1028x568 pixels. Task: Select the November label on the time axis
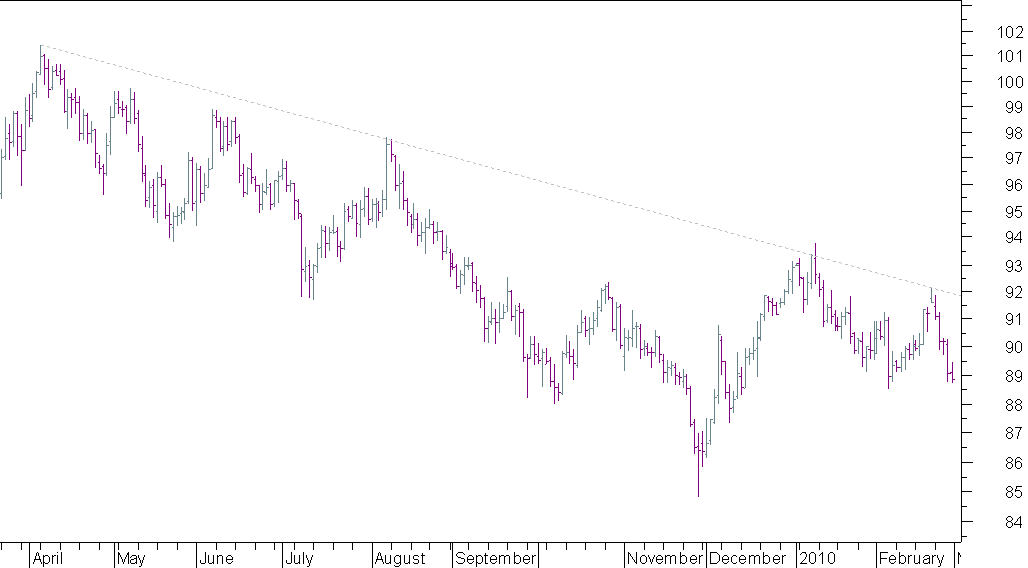tap(665, 558)
